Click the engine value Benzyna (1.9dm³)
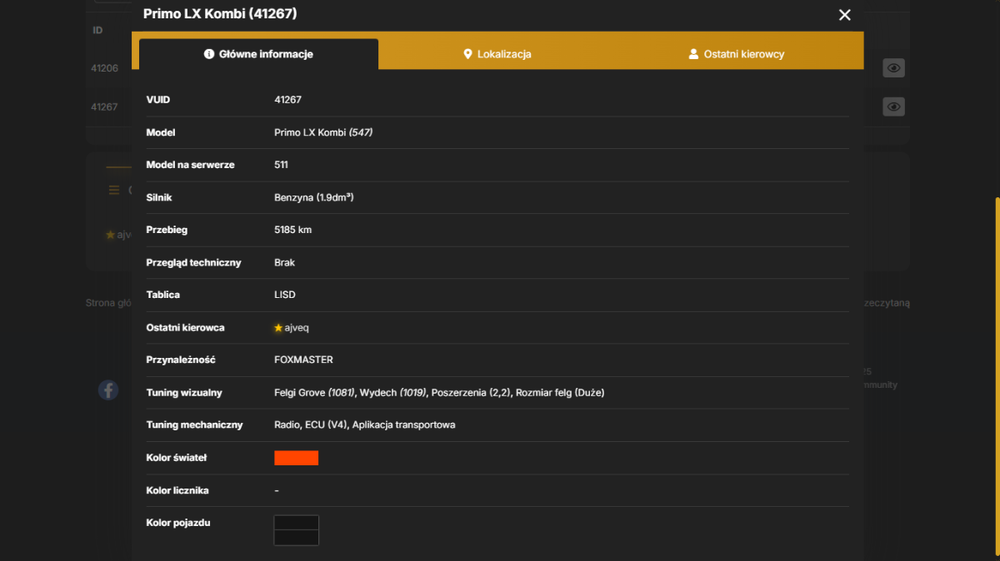The height and width of the screenshot is (561, 1000). (x=314, y=198)
